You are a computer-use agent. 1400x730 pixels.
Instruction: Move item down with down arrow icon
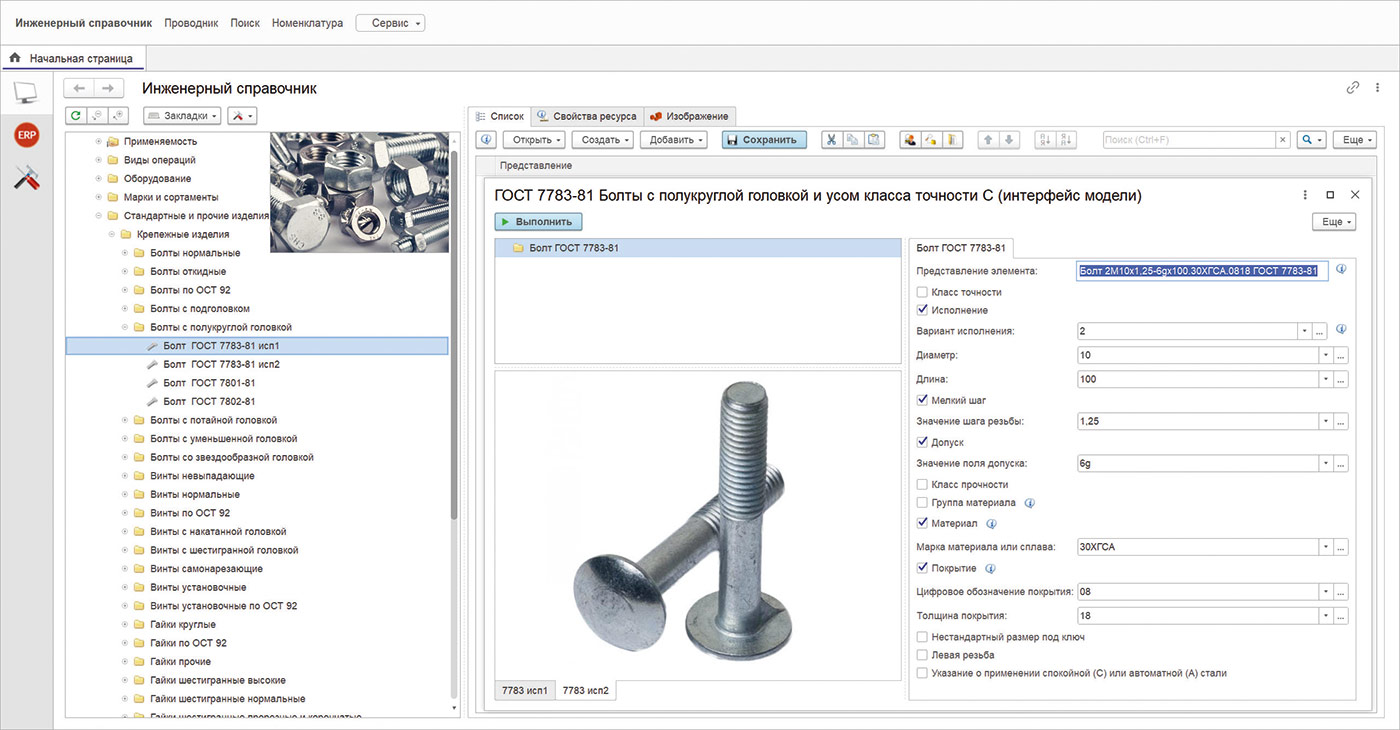click(x=1010, y=140)
